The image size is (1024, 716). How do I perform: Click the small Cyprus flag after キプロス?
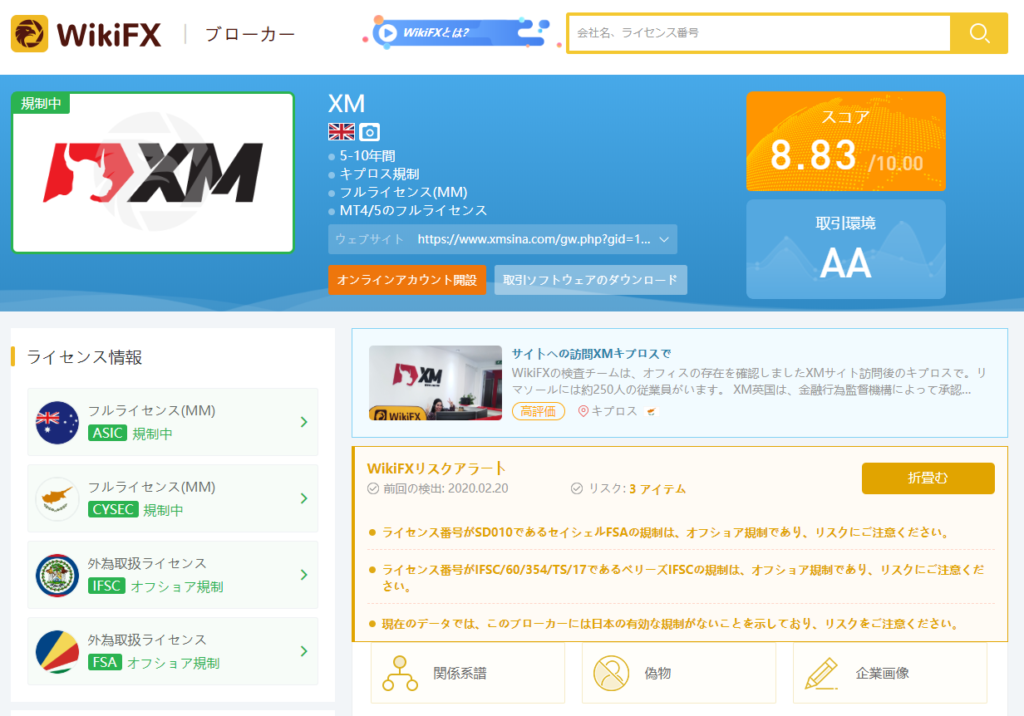pyautogui.click(x=651, y=412)
